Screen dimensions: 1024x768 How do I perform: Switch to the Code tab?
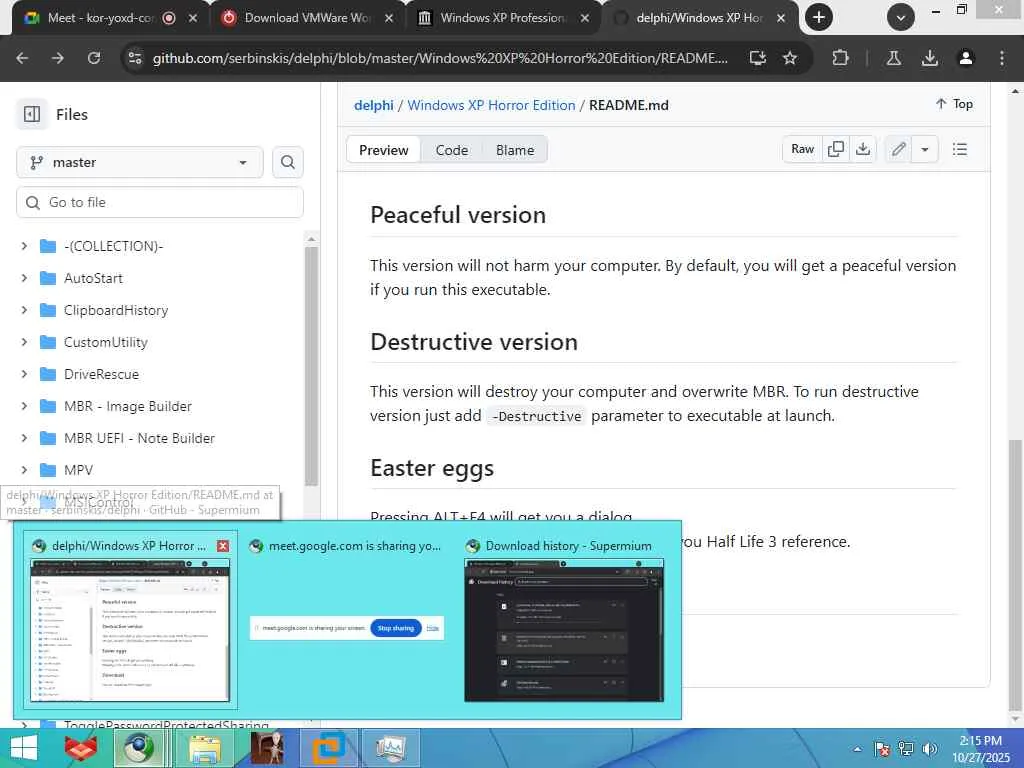tap(451, 150)
